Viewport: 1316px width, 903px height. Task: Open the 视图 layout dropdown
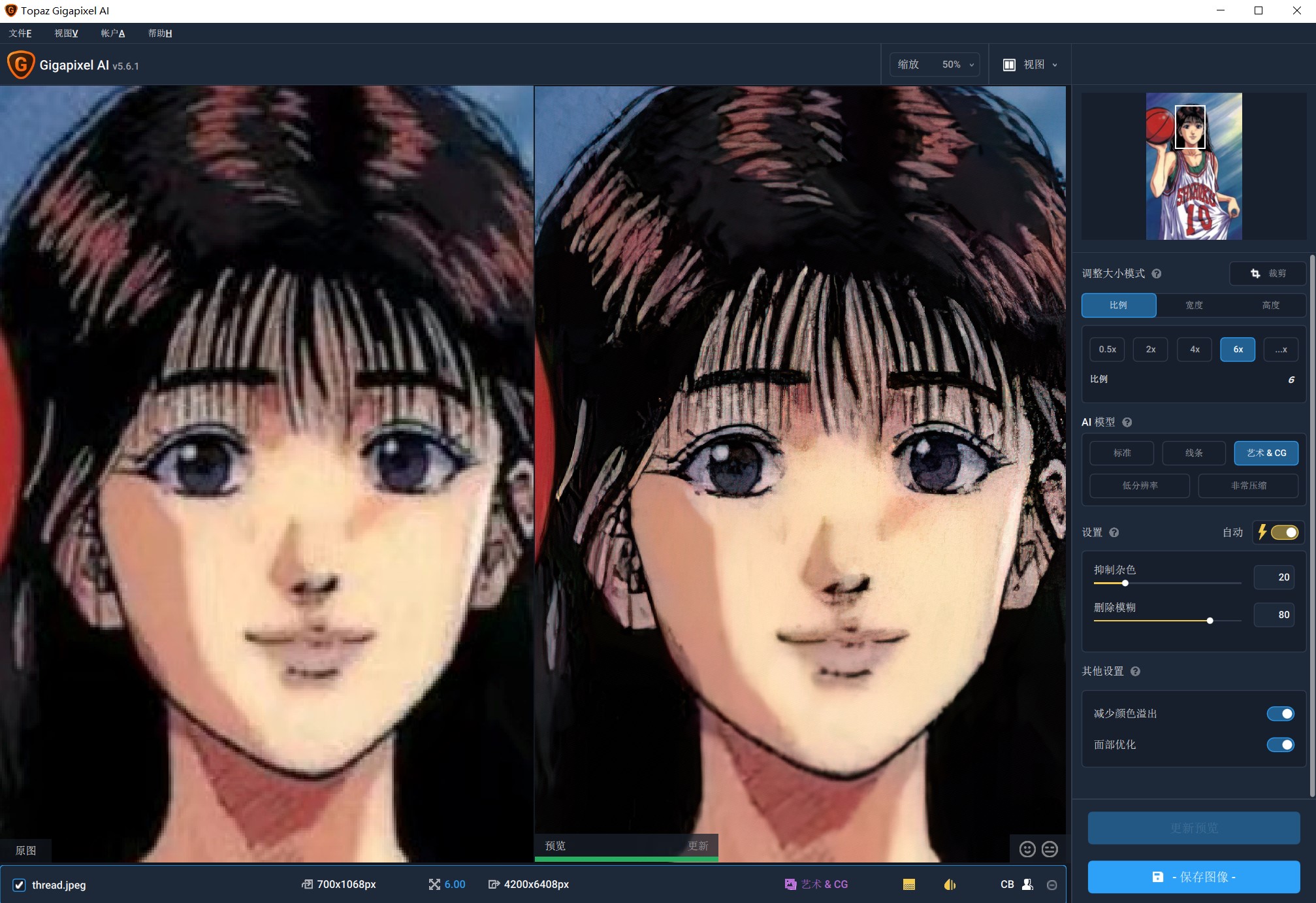click(1031, 65)
